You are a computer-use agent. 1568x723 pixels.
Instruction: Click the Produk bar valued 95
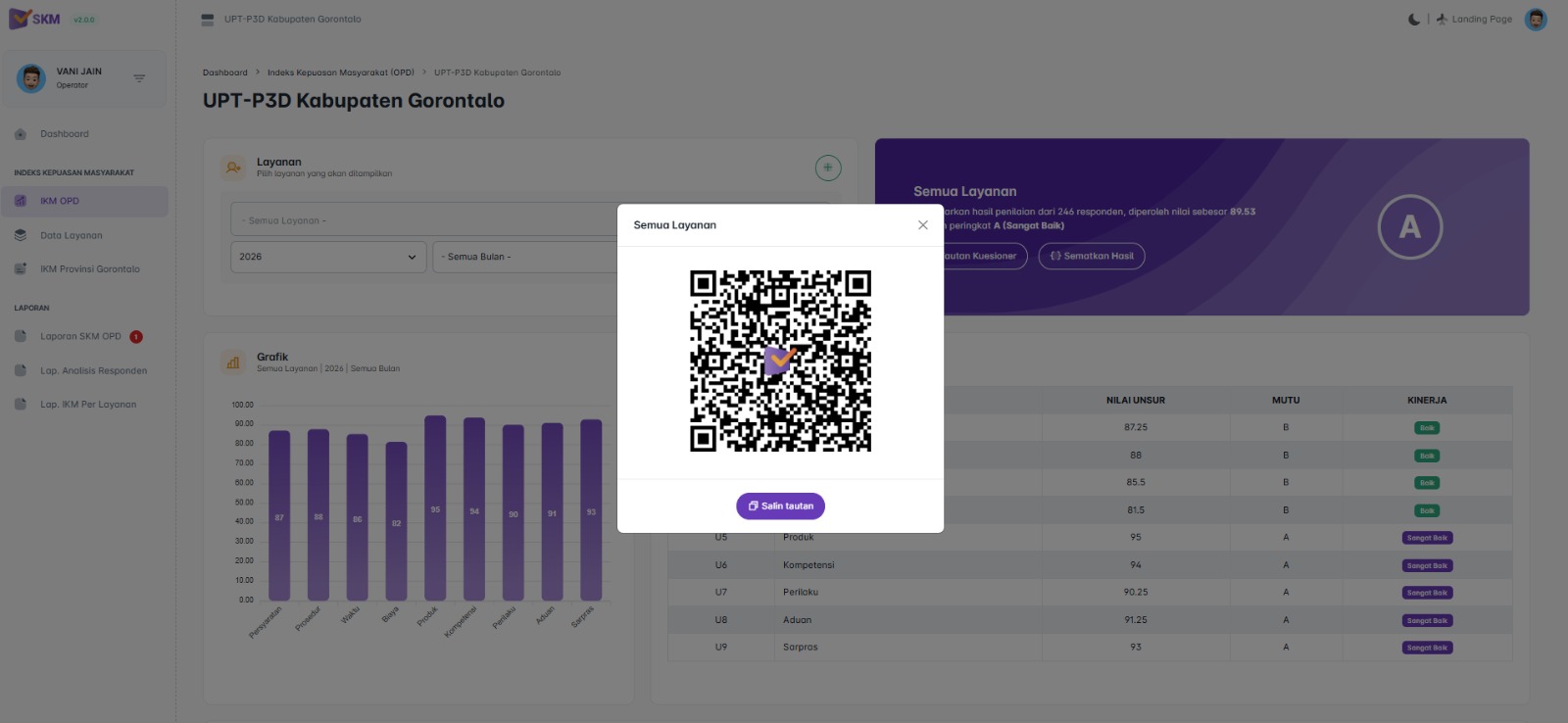click(435, 508)
